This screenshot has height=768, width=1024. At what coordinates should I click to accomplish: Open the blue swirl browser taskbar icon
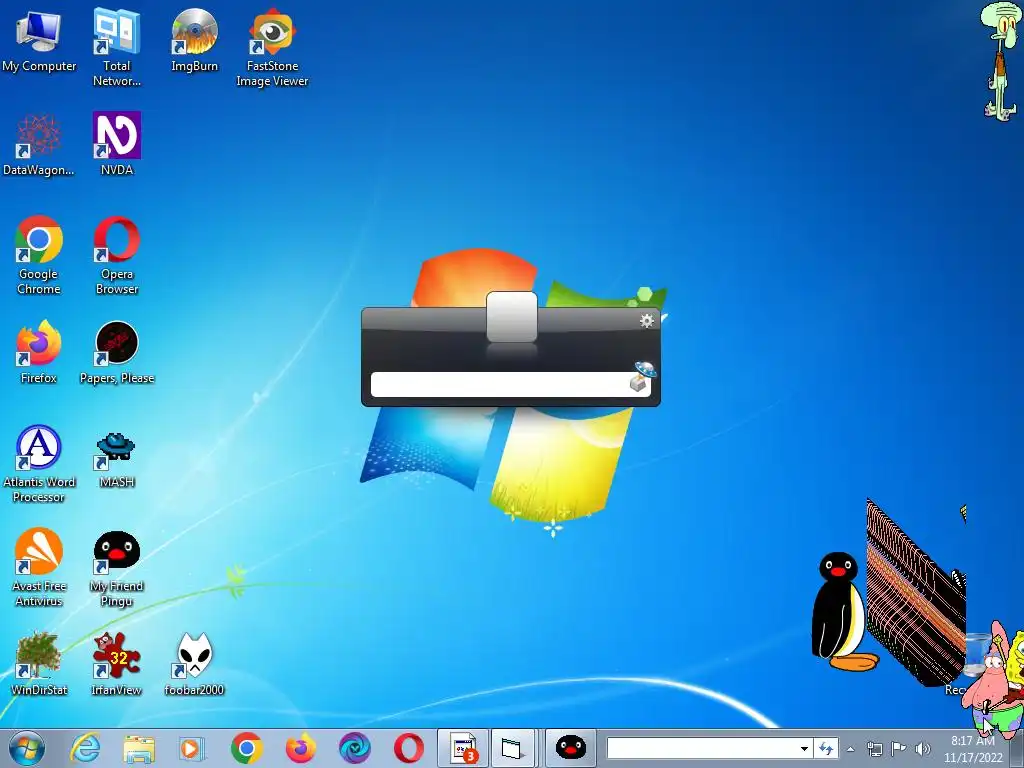tap(355, 748)
